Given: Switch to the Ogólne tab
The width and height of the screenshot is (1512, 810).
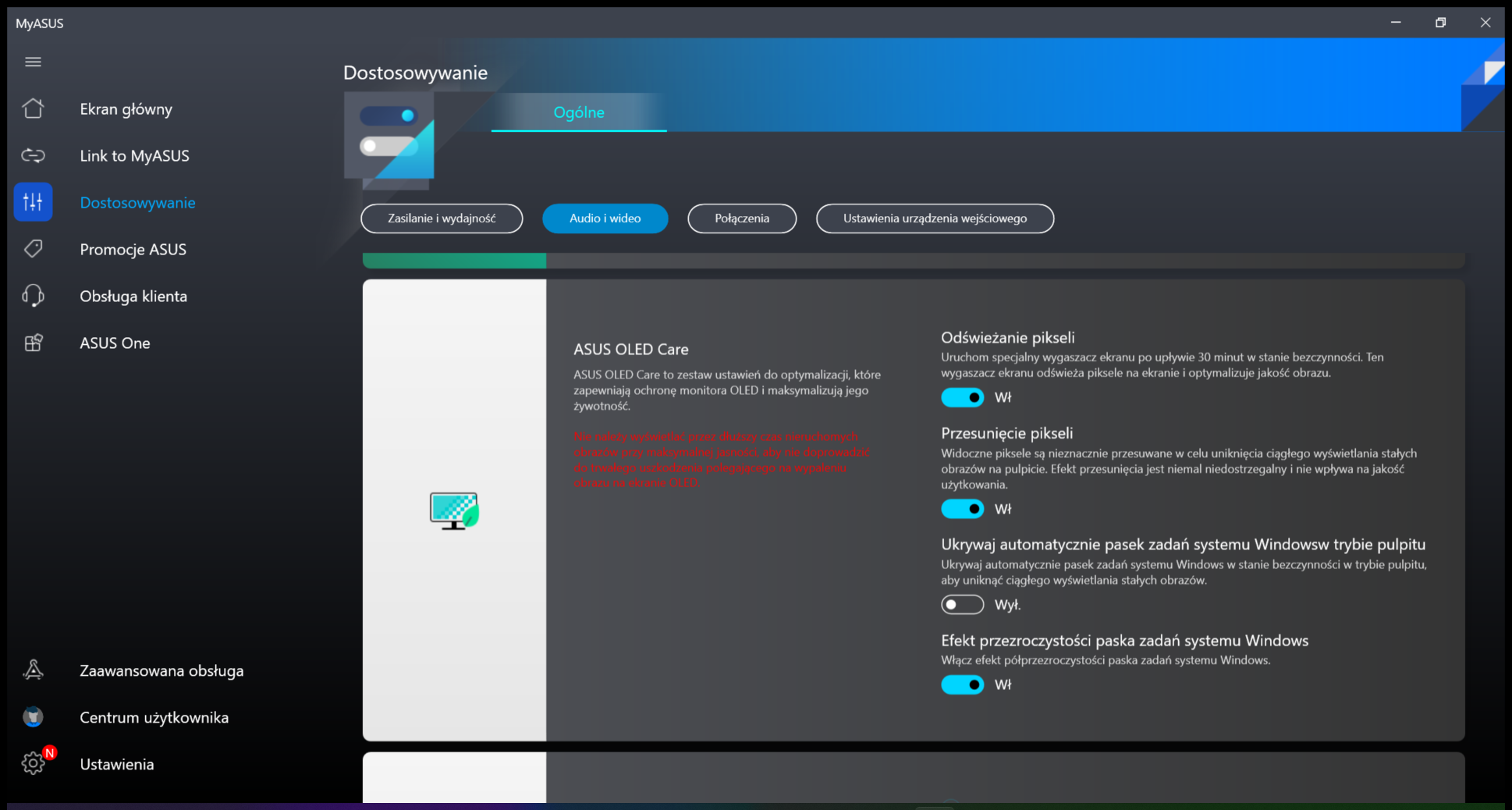Looking at the screenshot, I should 579,112.
